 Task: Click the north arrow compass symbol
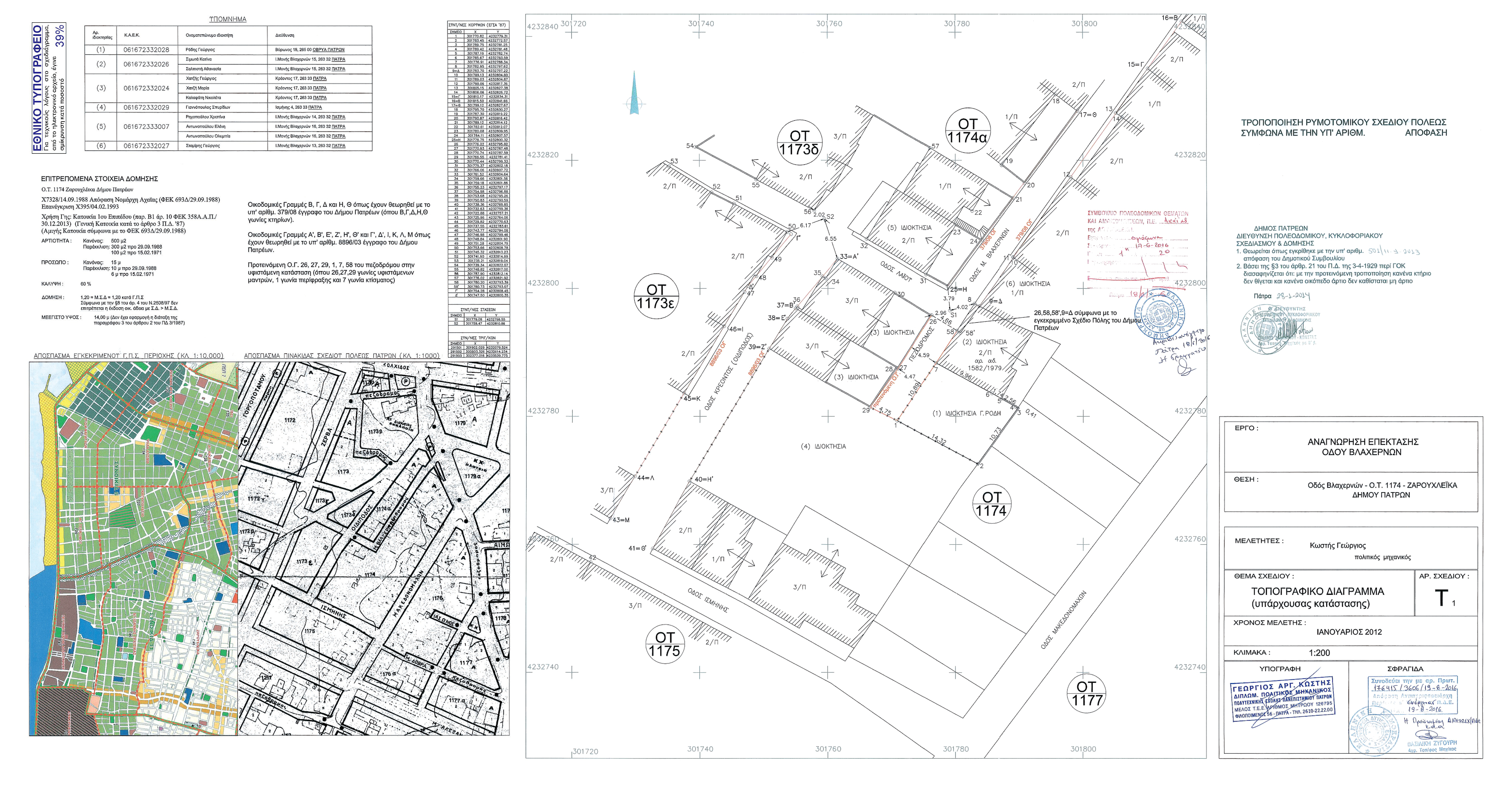pyautogui.click(x=634, y=94)
